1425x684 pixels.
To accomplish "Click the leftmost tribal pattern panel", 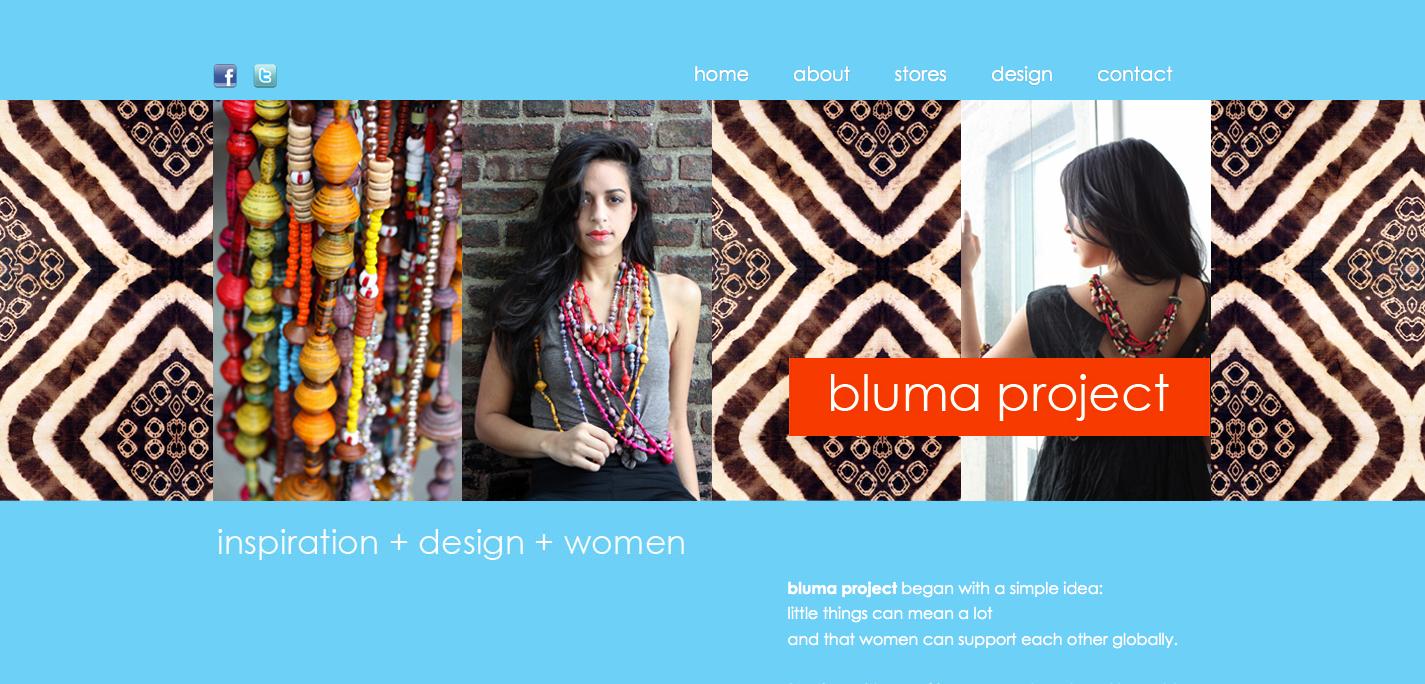I will point(106,300).
